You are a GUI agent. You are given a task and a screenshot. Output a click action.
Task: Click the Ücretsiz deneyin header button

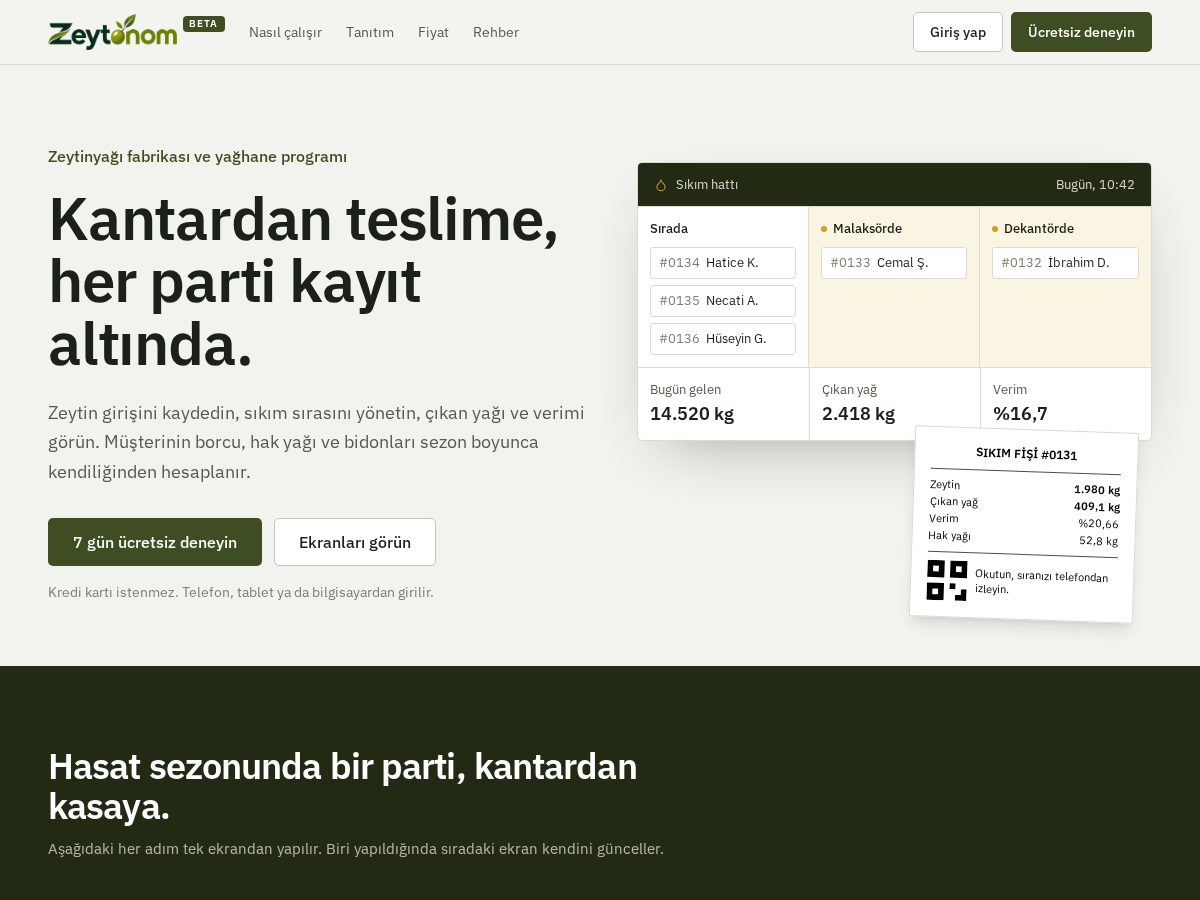point(1081,32)
